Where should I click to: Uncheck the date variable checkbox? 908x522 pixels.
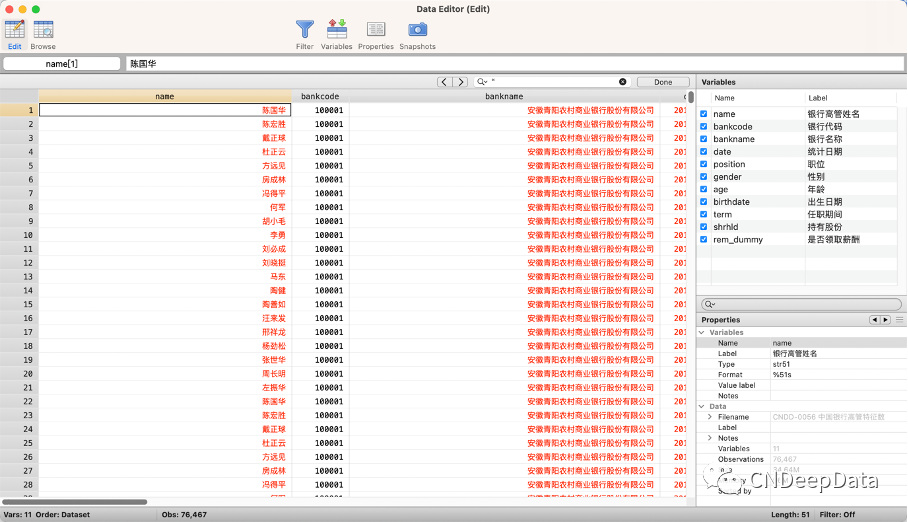click(704, 152)
